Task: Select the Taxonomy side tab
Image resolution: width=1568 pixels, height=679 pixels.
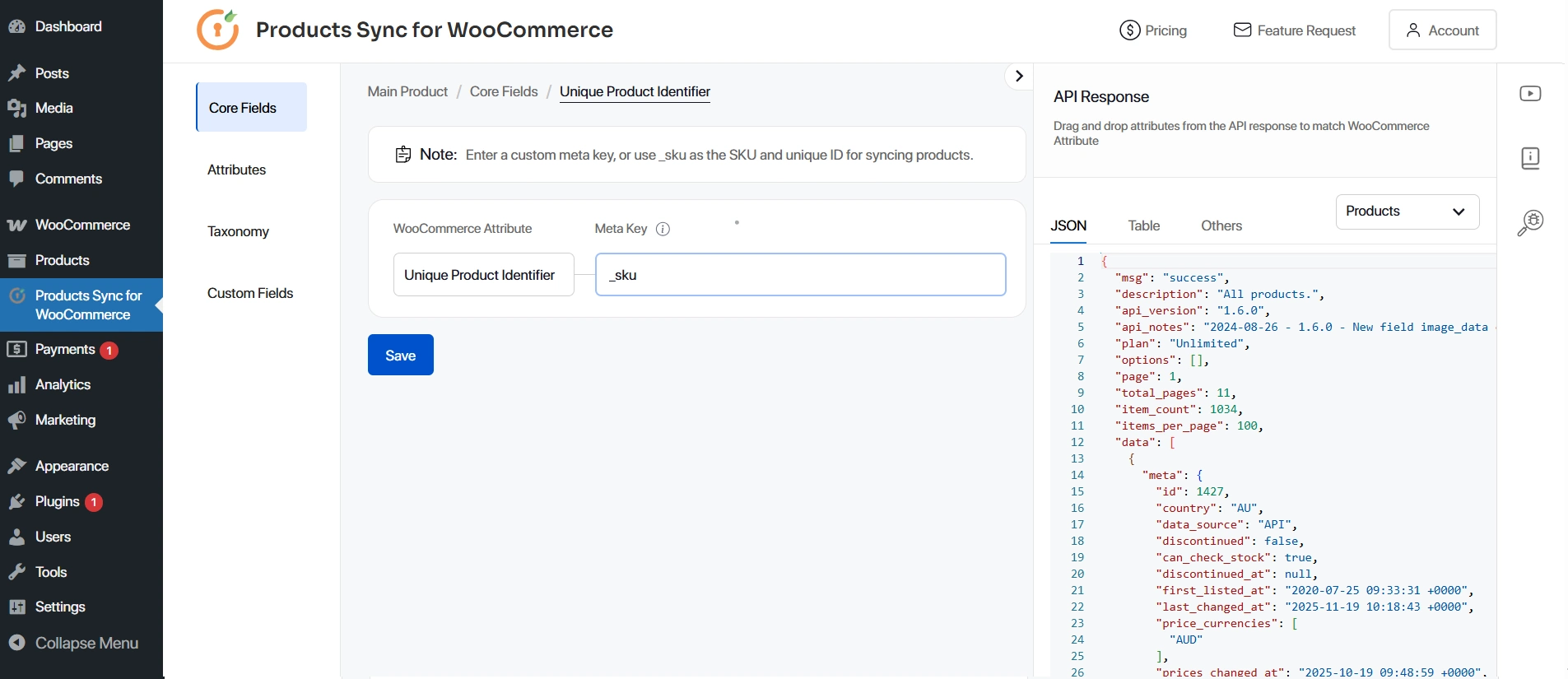Action: click(x=238, y=231)
